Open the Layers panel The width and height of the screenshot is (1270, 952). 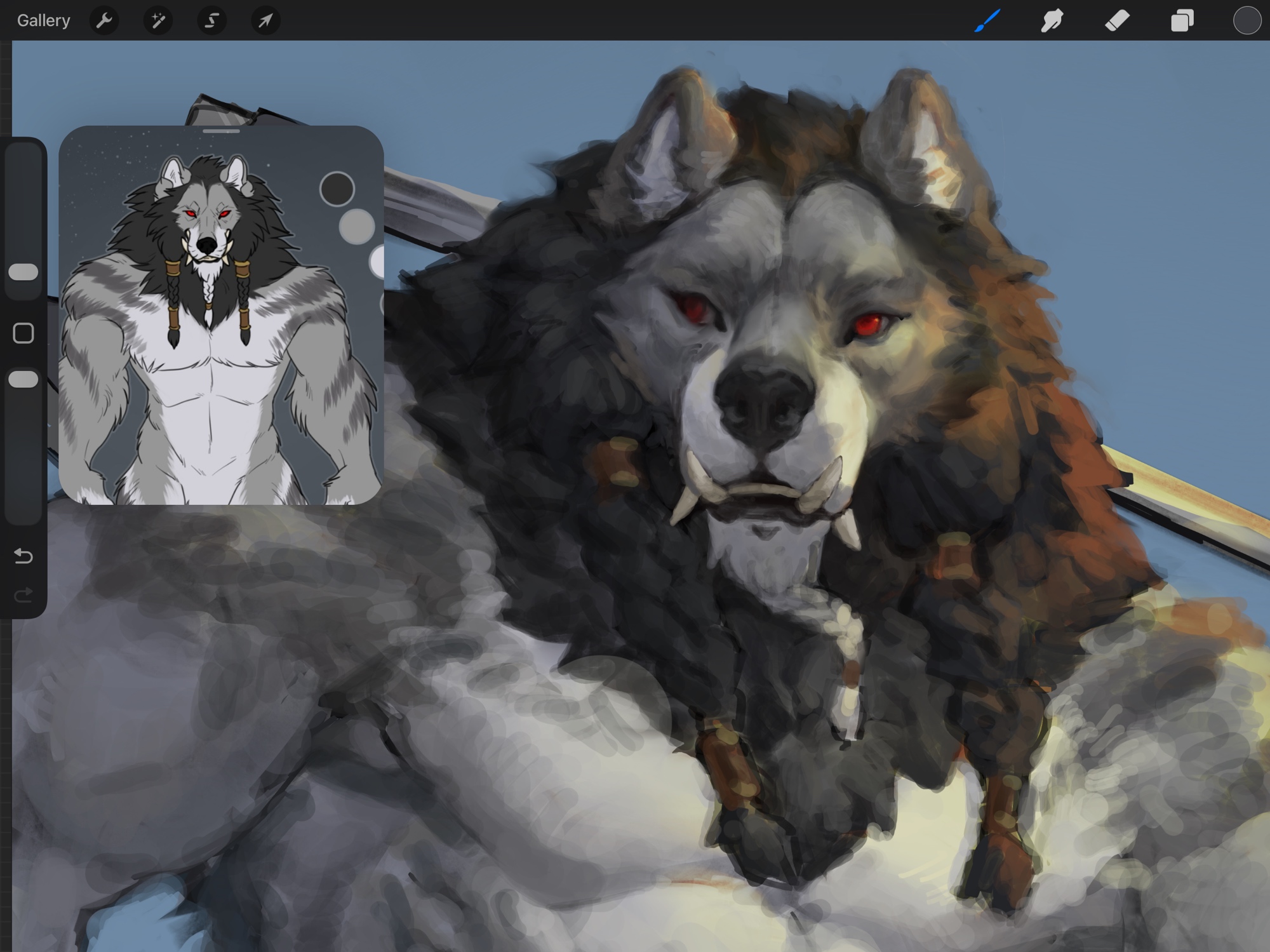coord(1182,21)
